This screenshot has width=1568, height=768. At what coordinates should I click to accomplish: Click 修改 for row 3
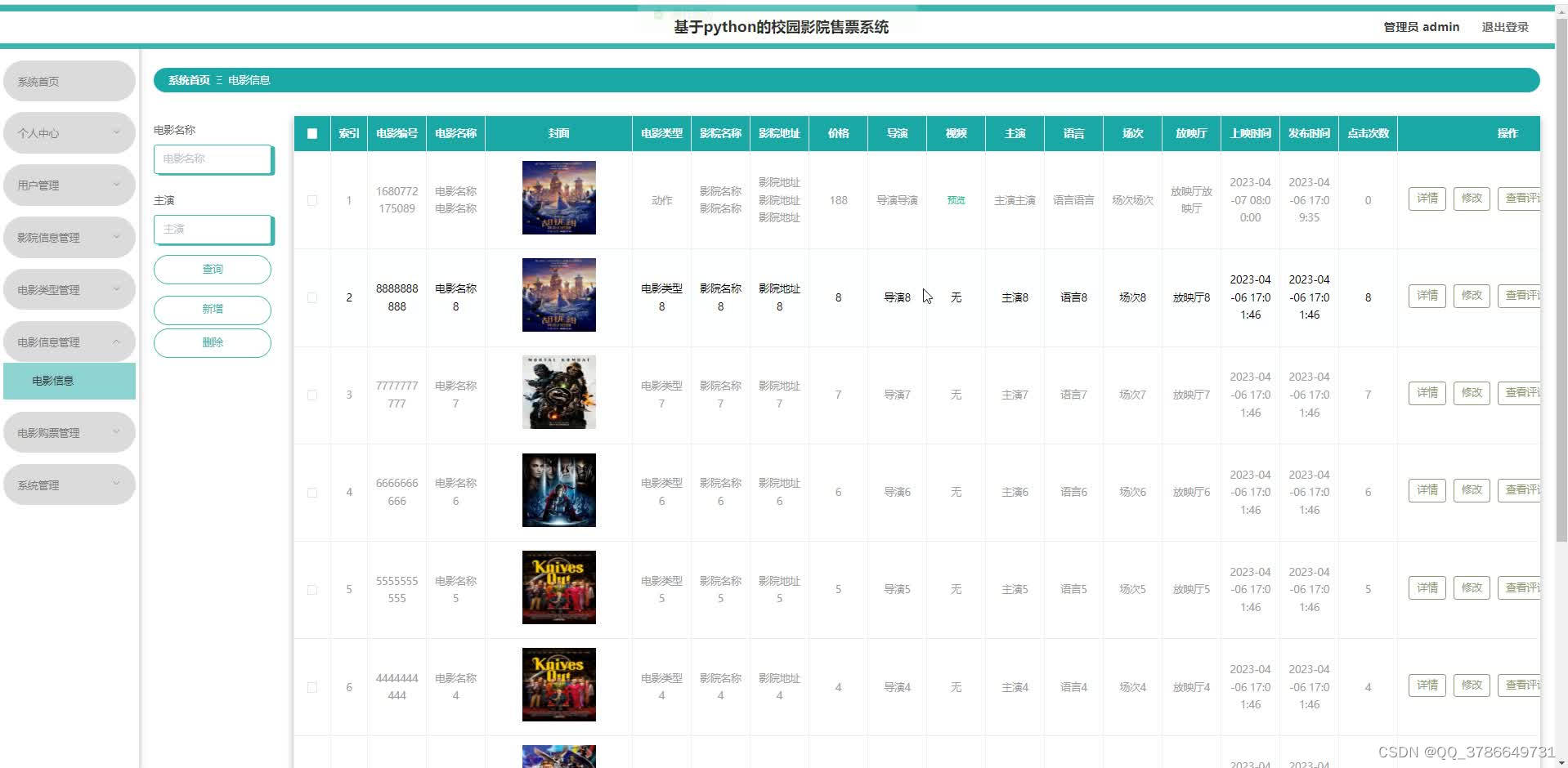(x=1472, y=393)
